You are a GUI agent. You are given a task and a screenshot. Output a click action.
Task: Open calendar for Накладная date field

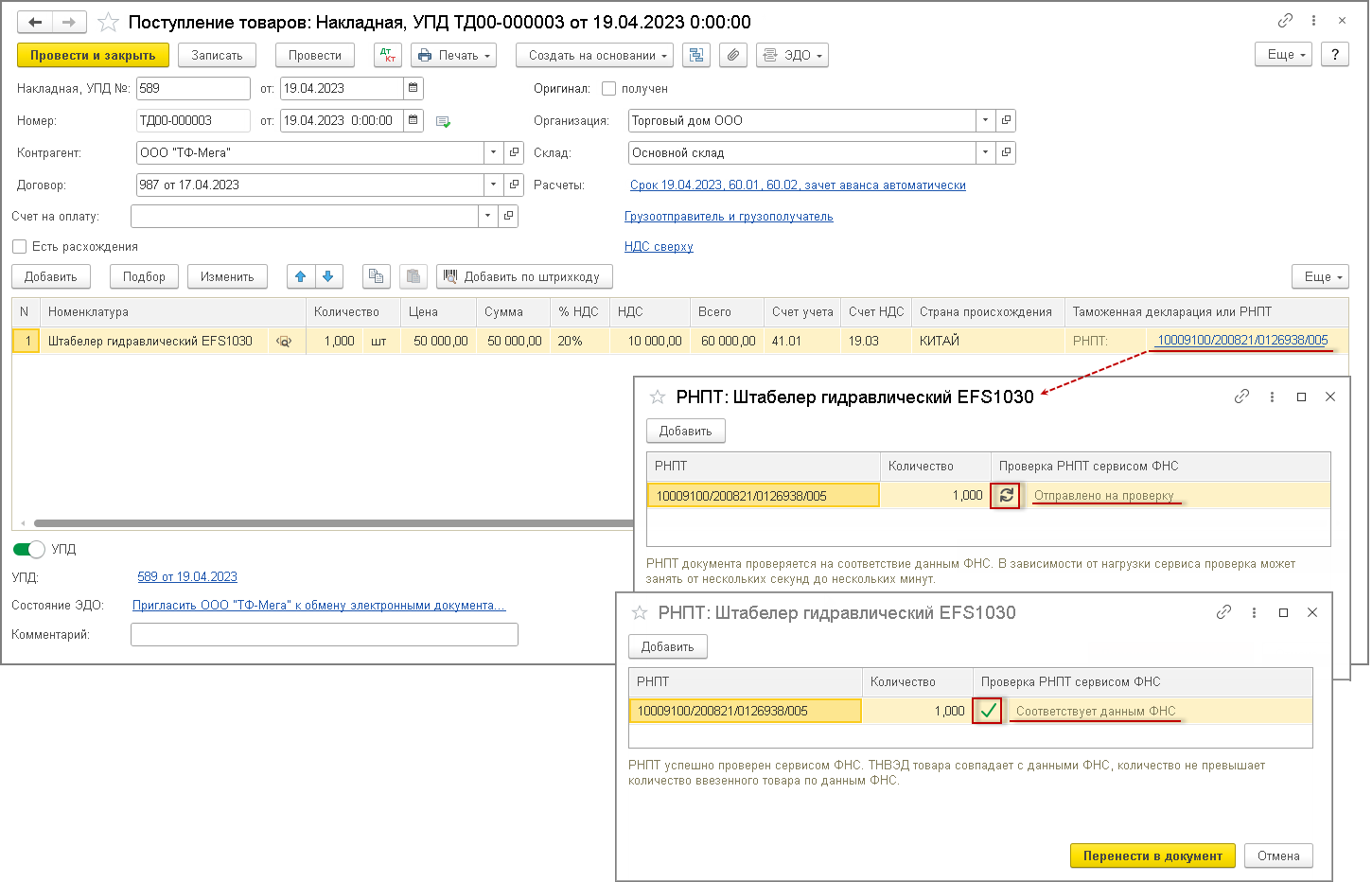pyautogui.click(x=413, y=88)
